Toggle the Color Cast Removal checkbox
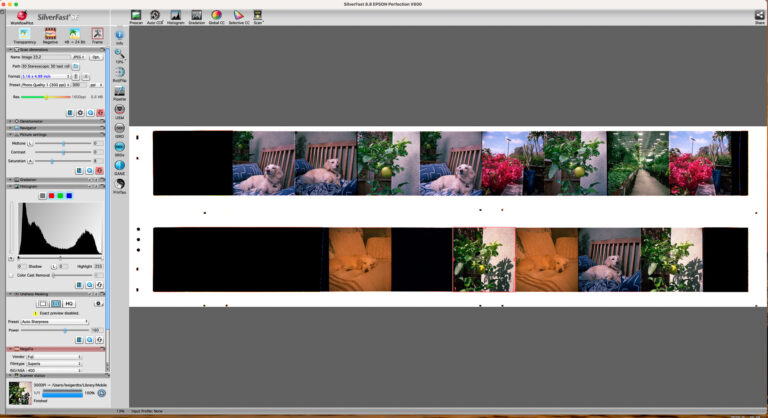The image size is (768, 418). click(x=12, y=275)
